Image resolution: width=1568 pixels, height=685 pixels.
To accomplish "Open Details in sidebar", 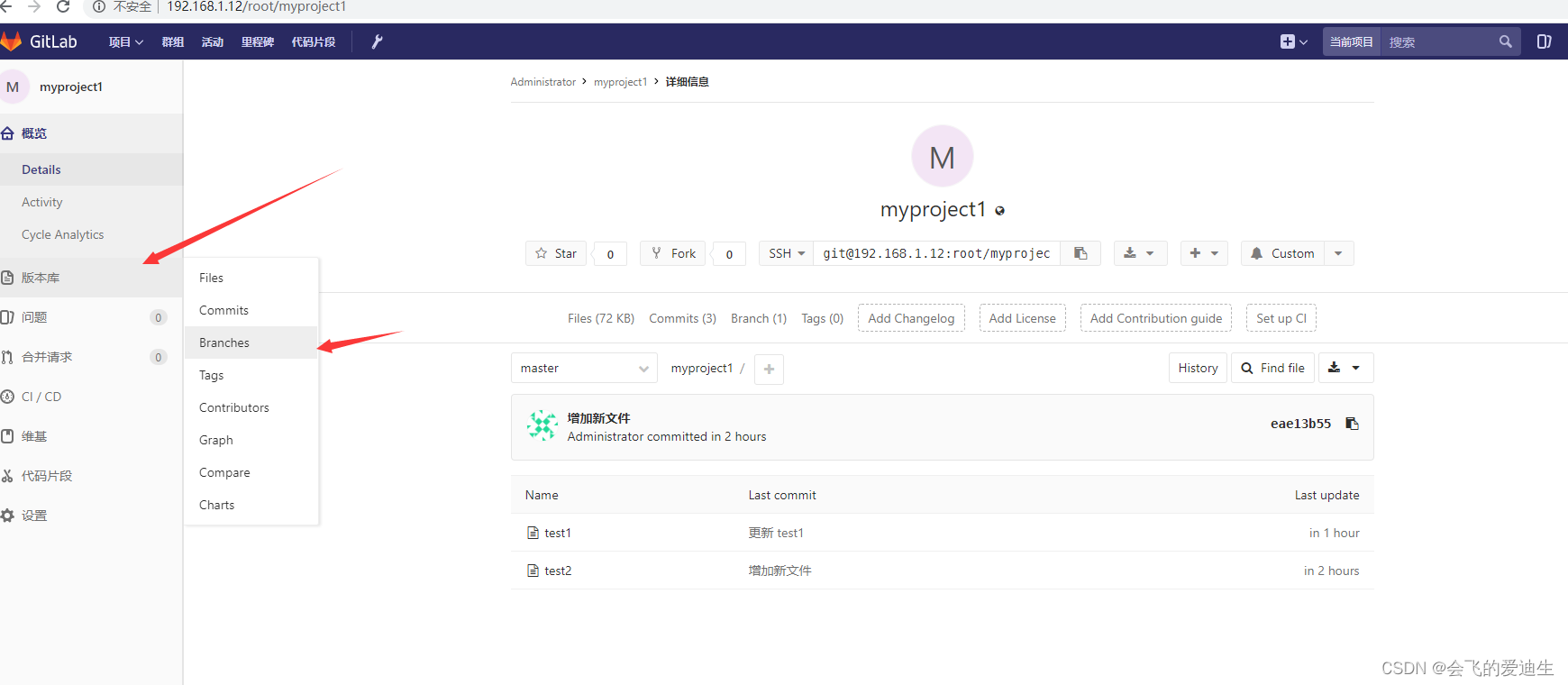I will [x=91, y=169].
